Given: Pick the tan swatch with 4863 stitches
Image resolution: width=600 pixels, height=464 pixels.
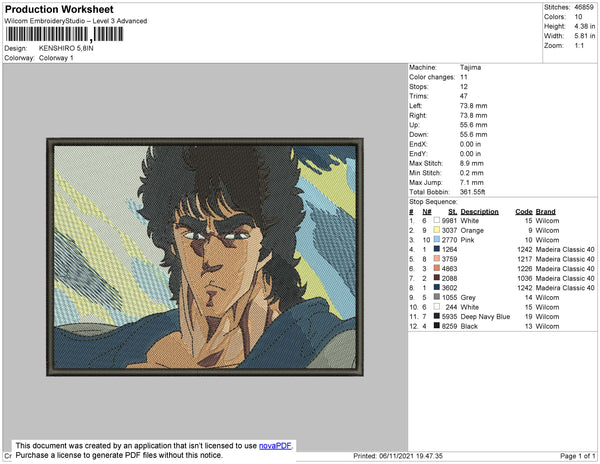Looking at the screenshot, I should 435,269.
